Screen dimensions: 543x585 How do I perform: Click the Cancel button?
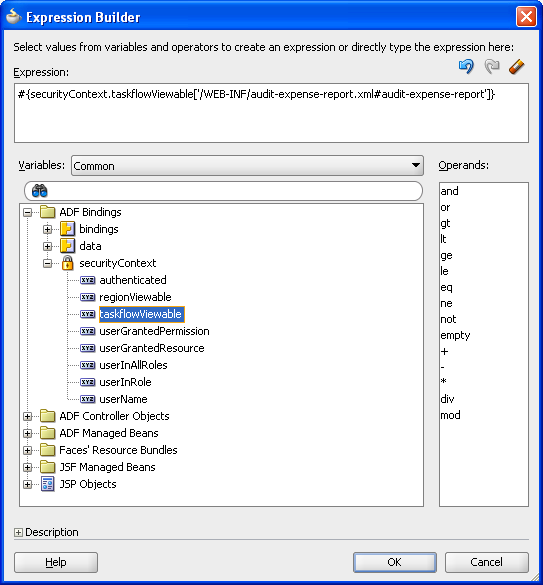tap(487, 562)
